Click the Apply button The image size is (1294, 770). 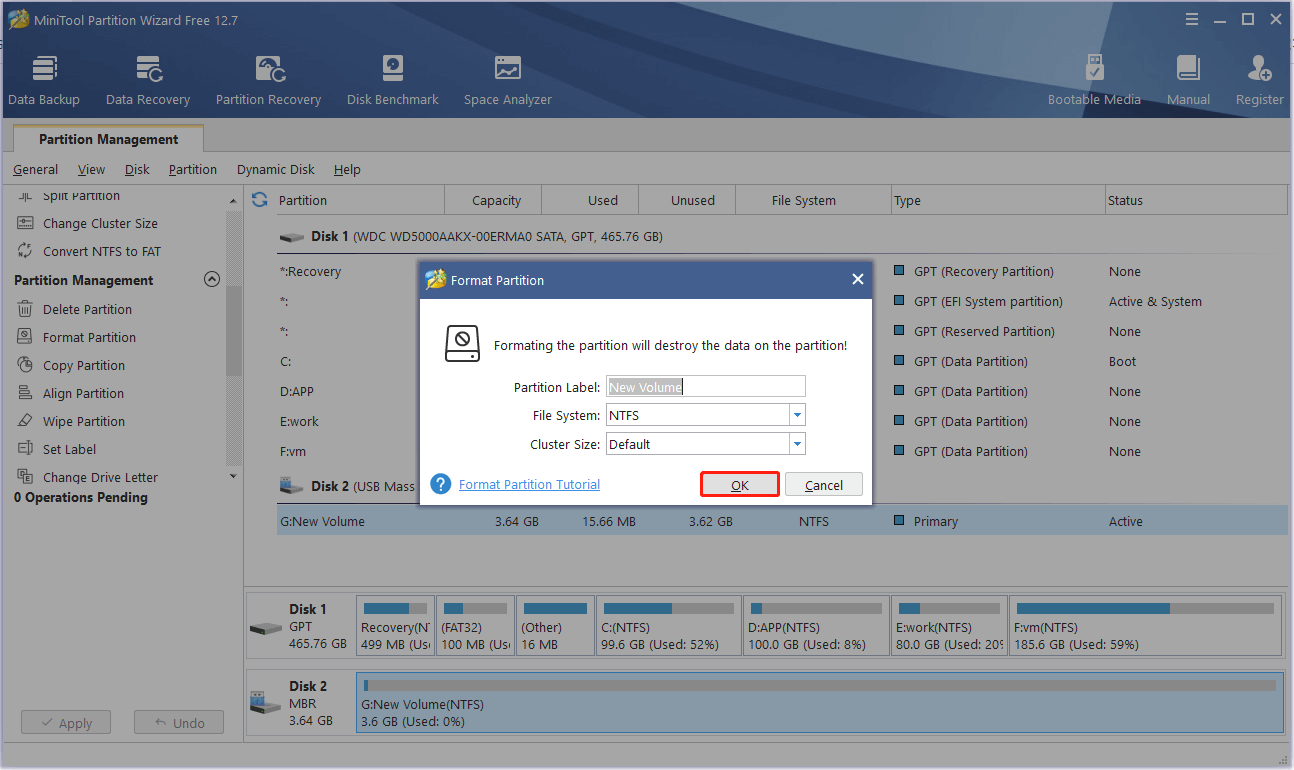[x=65, y=723]
